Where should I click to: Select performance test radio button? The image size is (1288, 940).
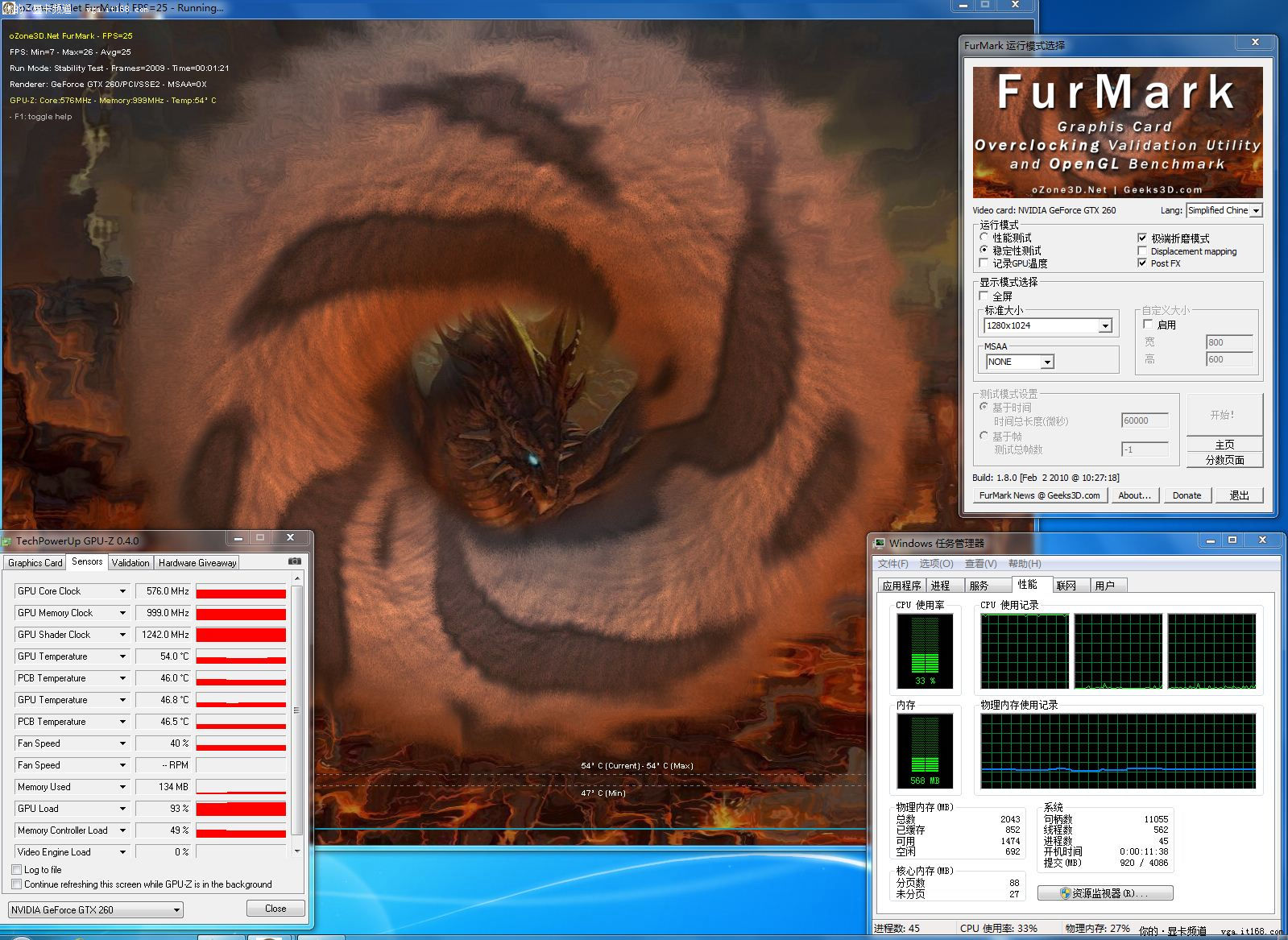984,238
